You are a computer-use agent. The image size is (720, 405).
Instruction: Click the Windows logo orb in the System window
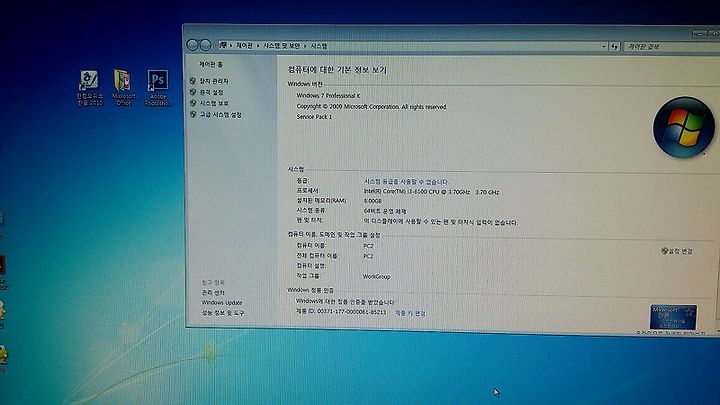(683, 127)
